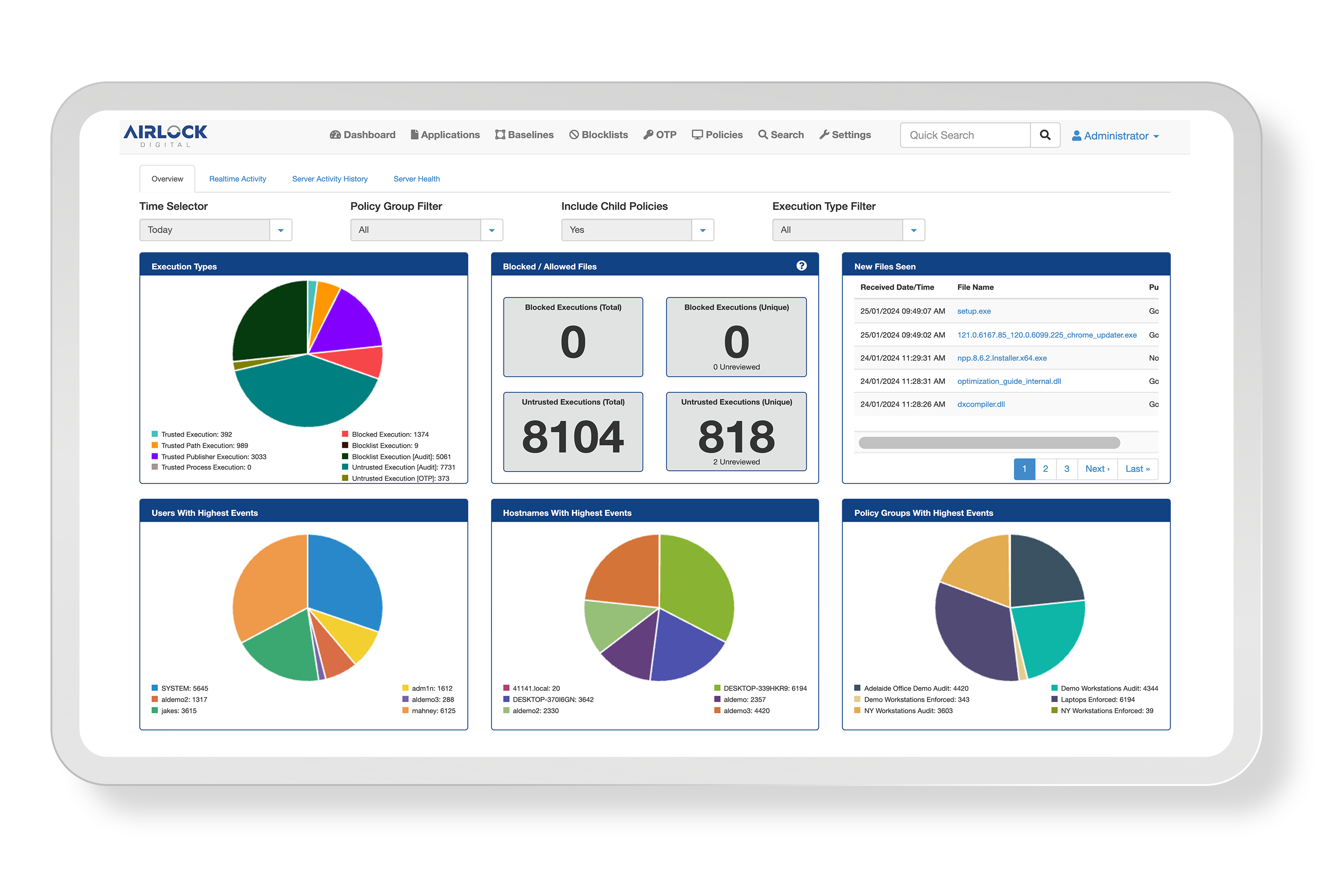Click the Next page button
This screenshot has width=1338, height=896.
point(1097,469)
